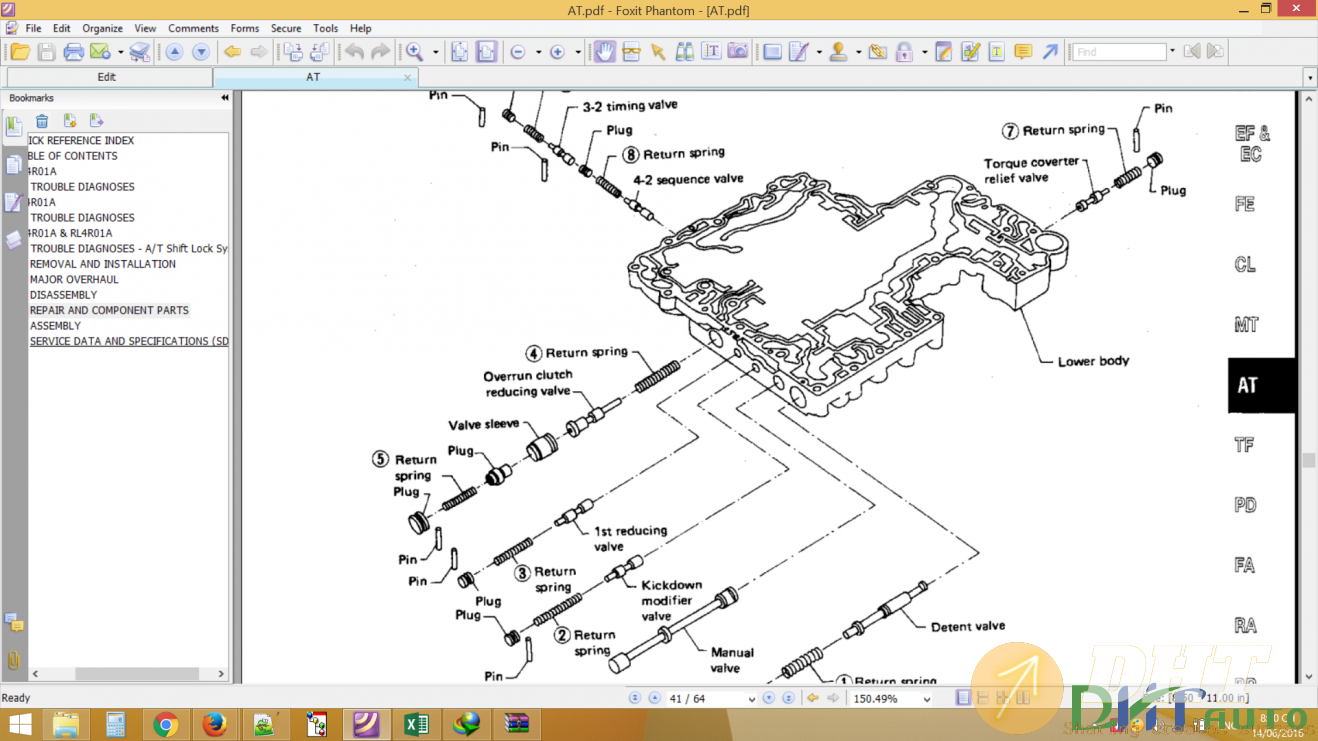Click the Redo arrow icon
The width and height of the screenshot is (1318, 741).
click(380, 52)
